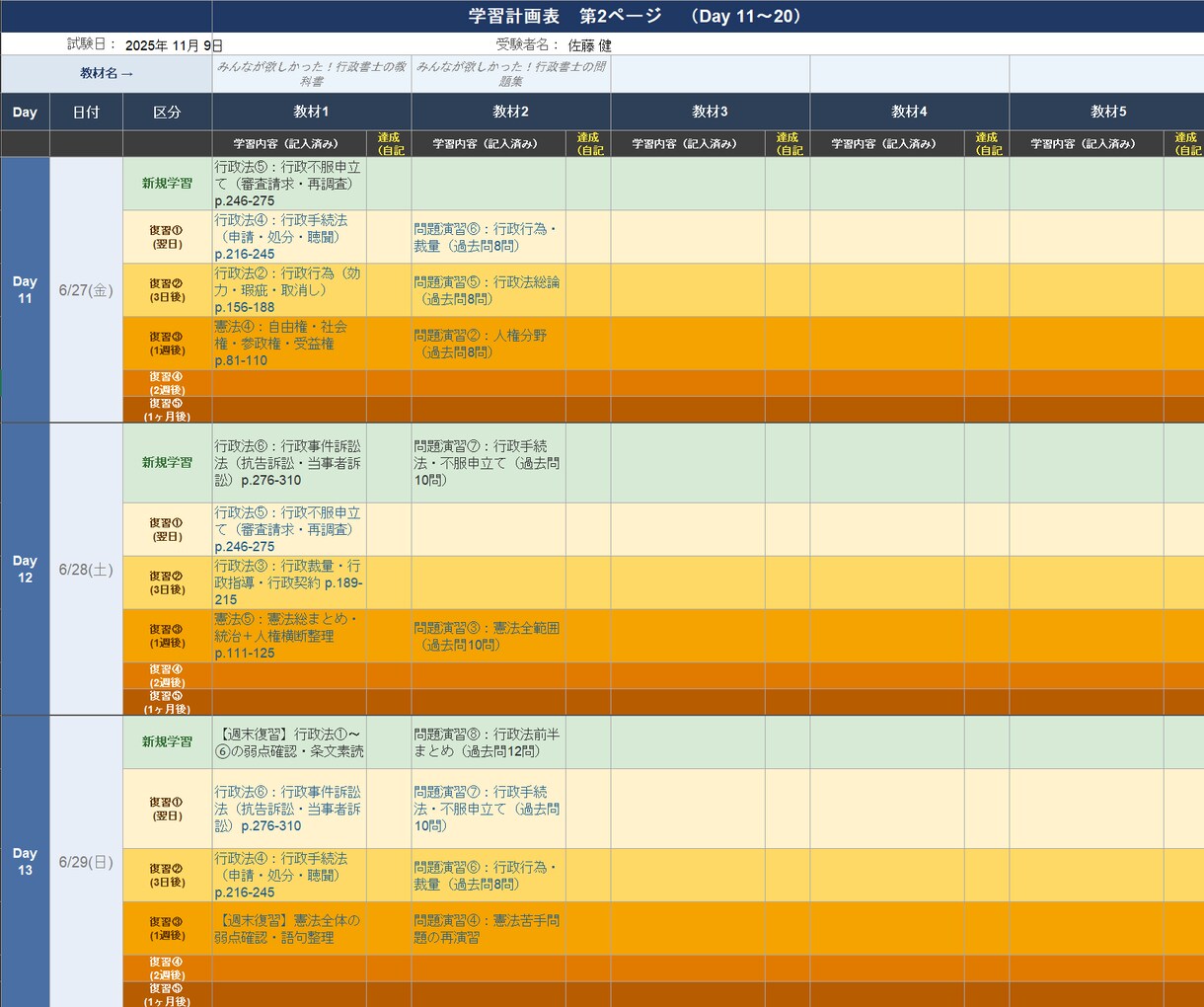Image resolution: width=1204 pixels, height=1007 pixels.
Task: Select the "憲法⑤：憲法総まとめ" cell
Action: (290, 636)
